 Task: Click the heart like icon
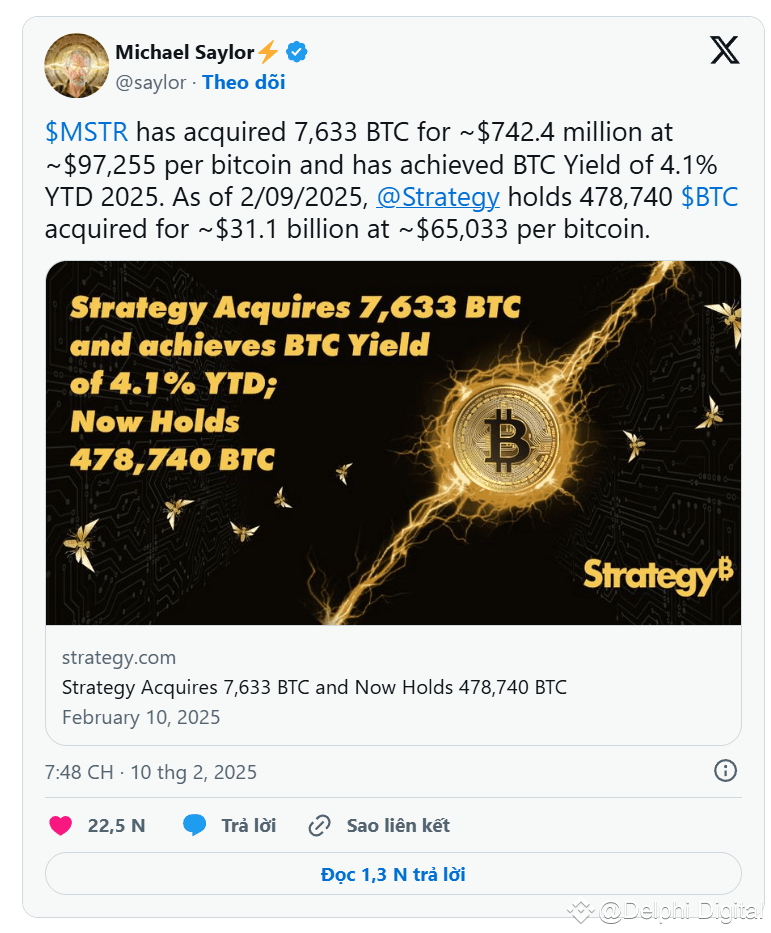point(61,825)
